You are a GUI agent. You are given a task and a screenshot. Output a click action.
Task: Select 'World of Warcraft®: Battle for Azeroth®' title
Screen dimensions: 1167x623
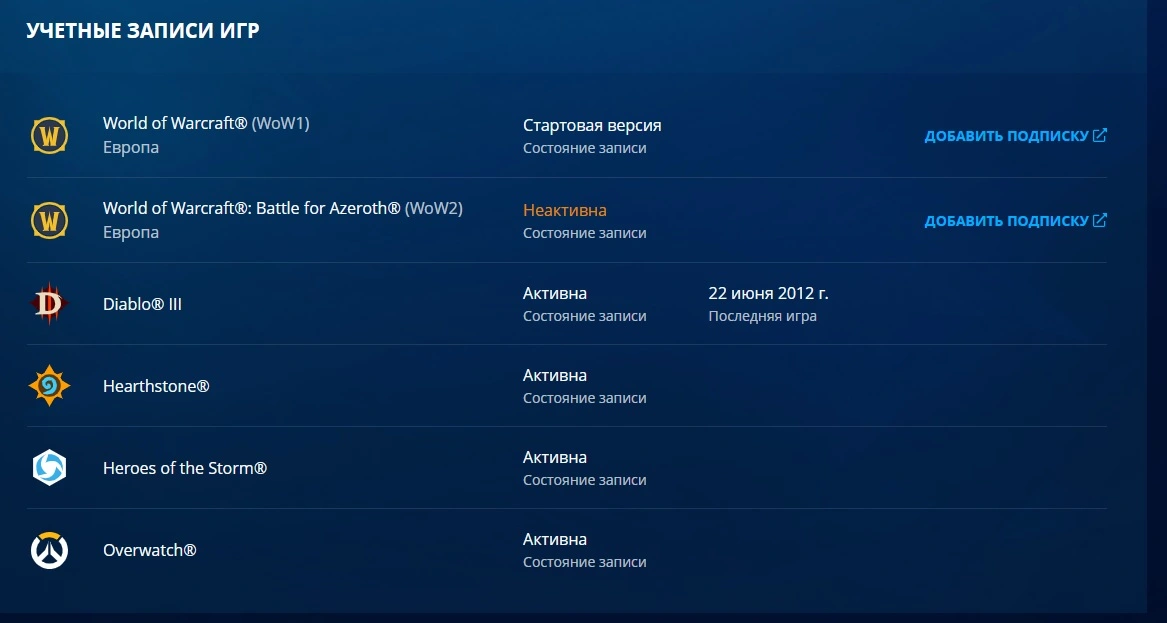[x=252, y=208]
